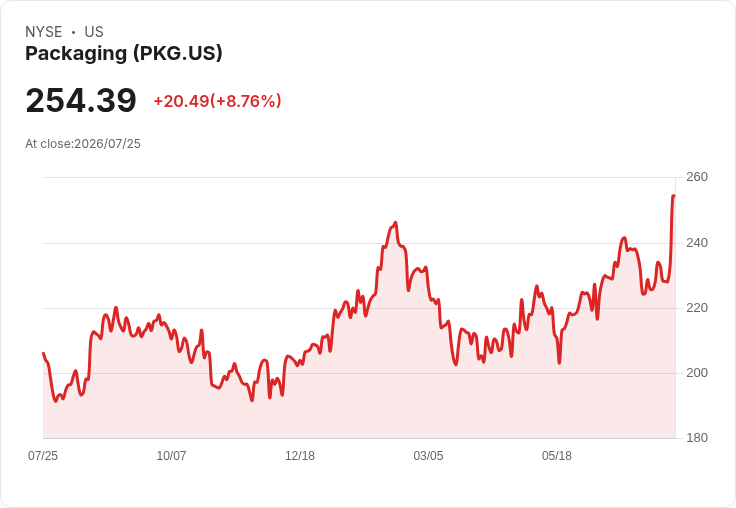Image resolution: width=736 pixels, height=508 pixels.
Task: Click the 12/18 date label on x-axis
Action: click(300, 455)
